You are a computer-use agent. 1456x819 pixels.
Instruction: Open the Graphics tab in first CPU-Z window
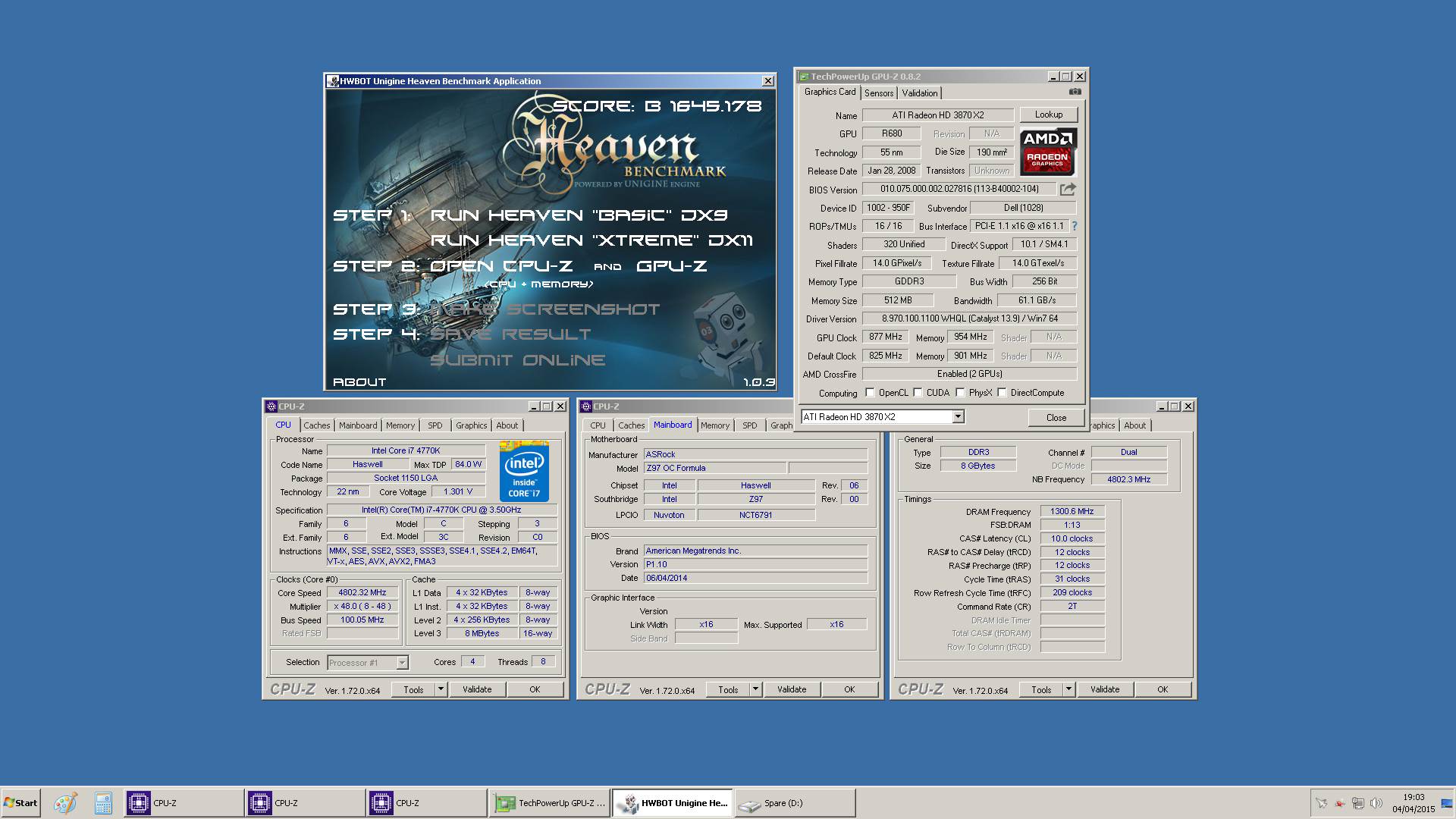471,425
